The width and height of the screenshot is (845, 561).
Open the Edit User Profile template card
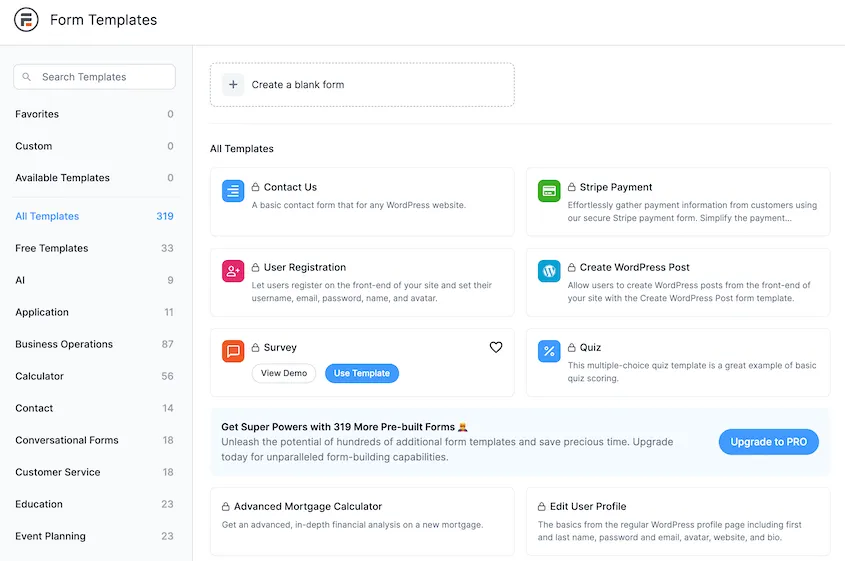tap(678, 521)
